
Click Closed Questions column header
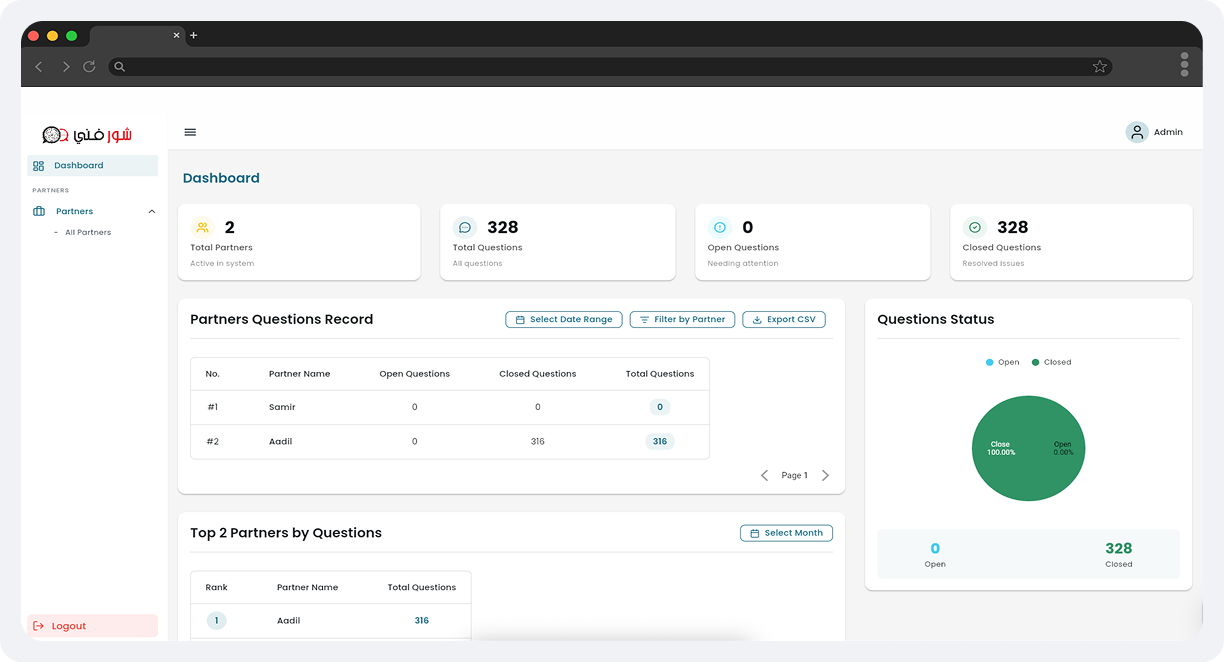pos(538,374)
